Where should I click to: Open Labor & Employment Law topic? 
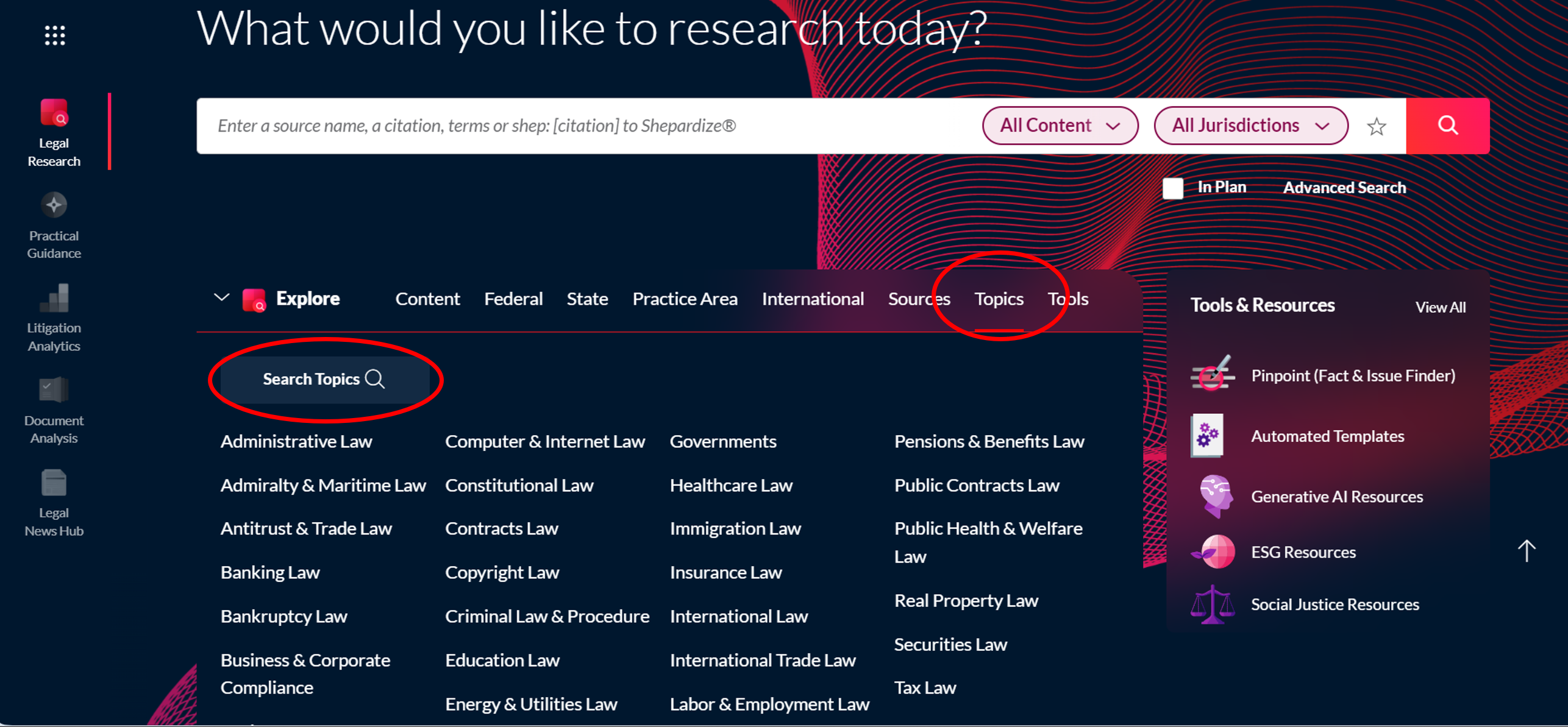(769, 704)
